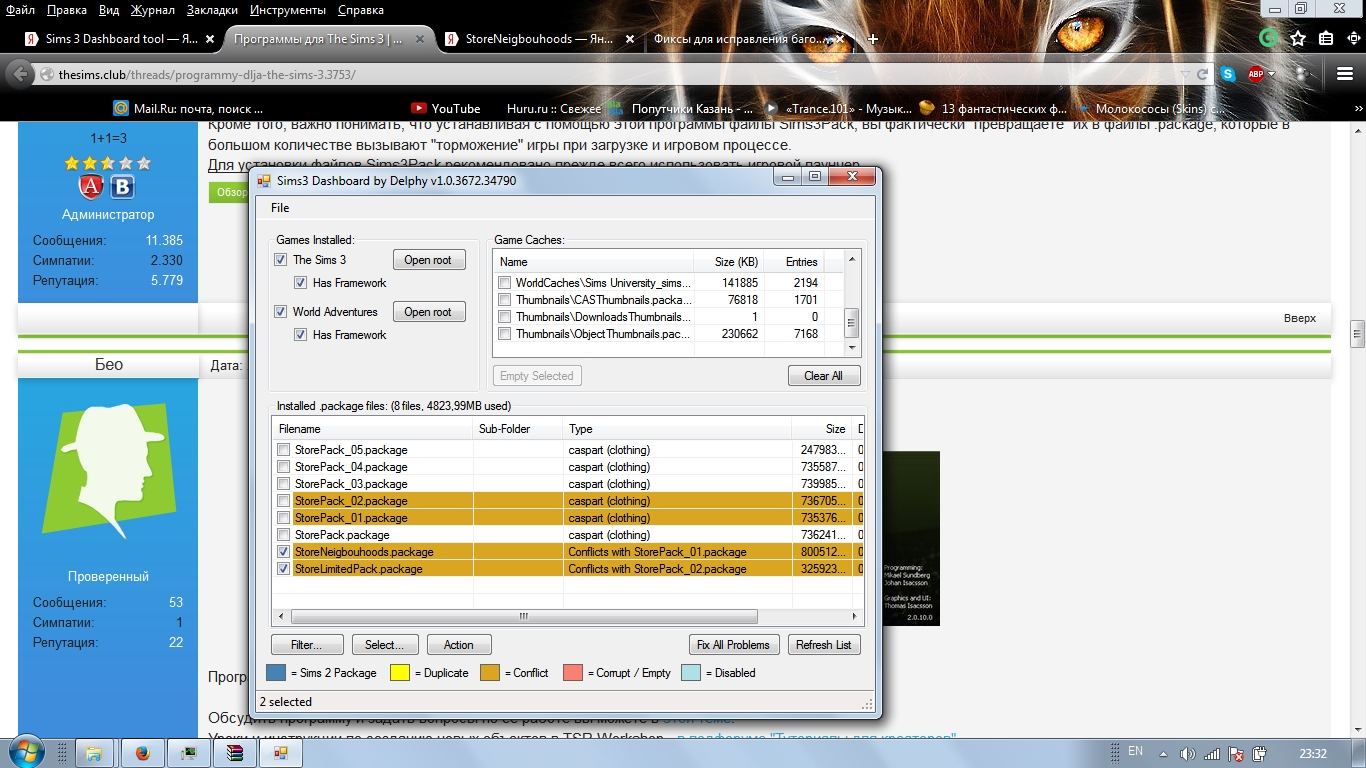Open the Trance.101 music bookmark

(837, 108)
